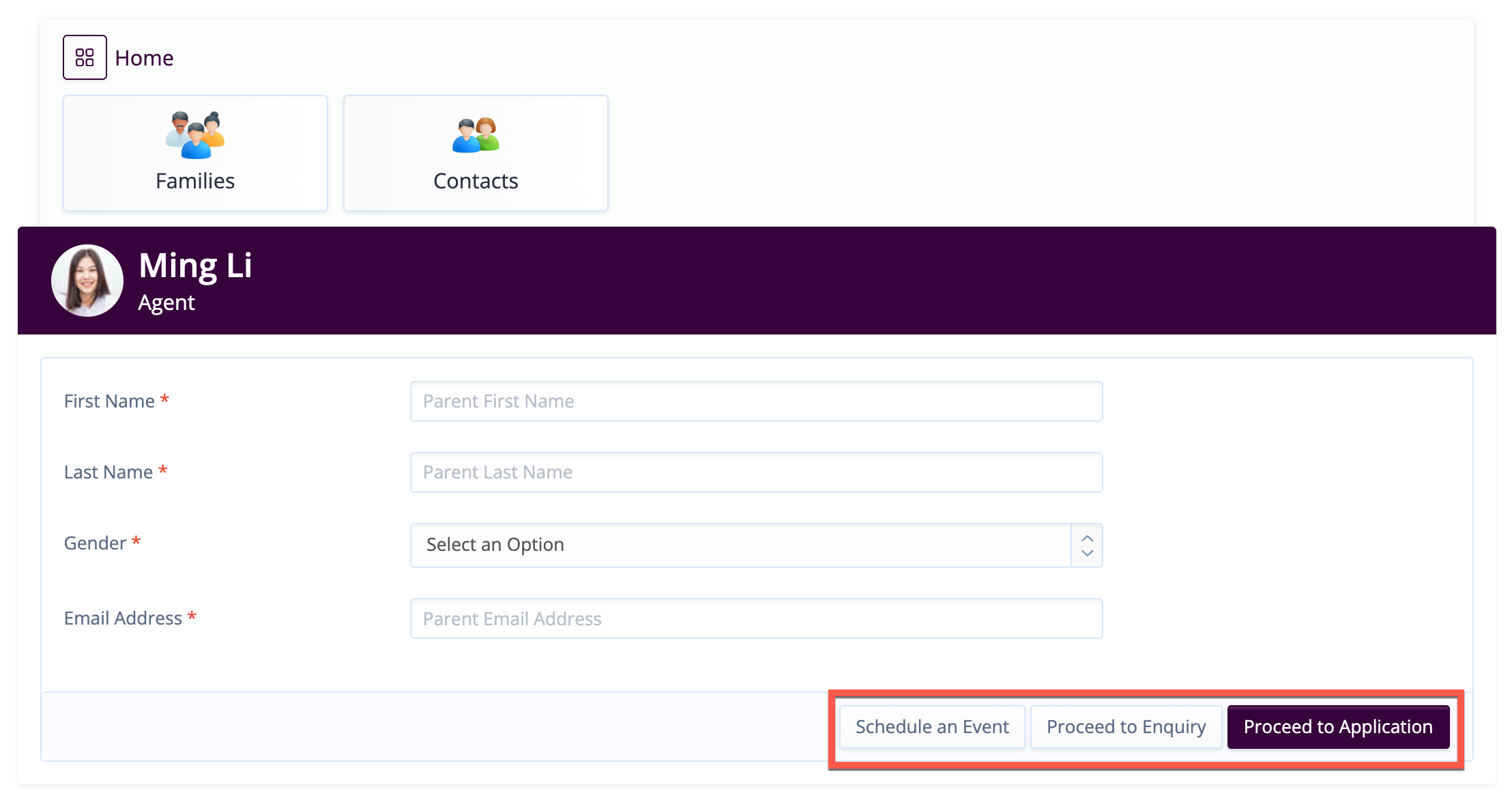Click the Email Address field label
Viewport: 1512px width, 798px height.
[123, 618]
